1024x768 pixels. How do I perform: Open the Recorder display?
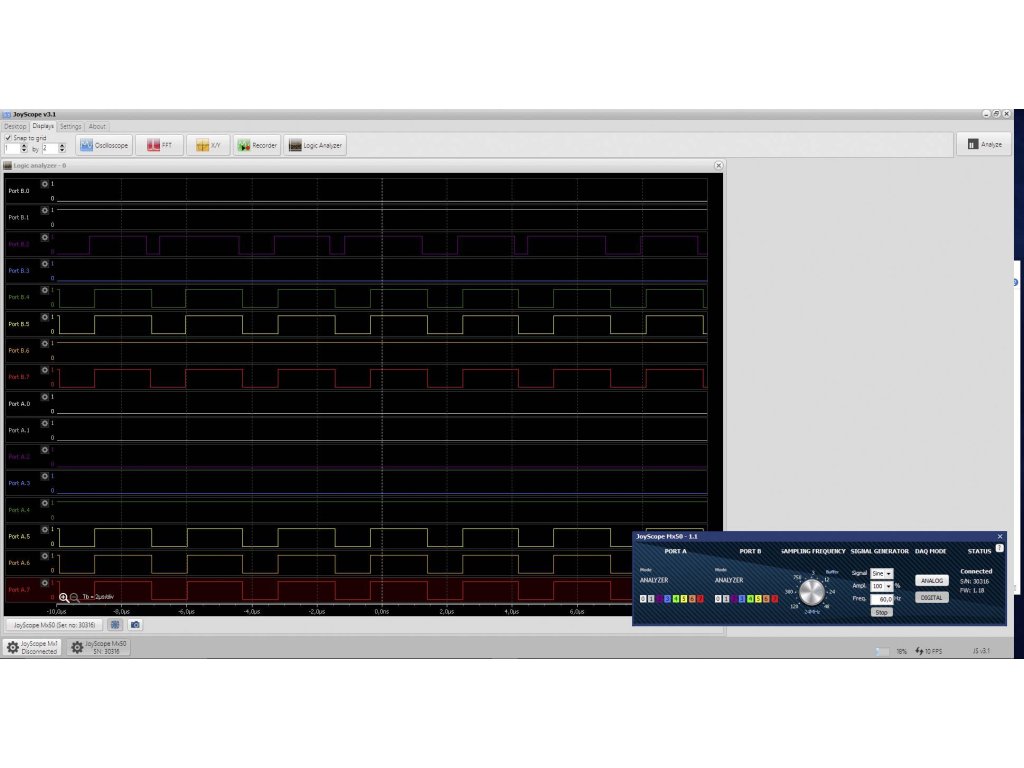click(257, 145)
